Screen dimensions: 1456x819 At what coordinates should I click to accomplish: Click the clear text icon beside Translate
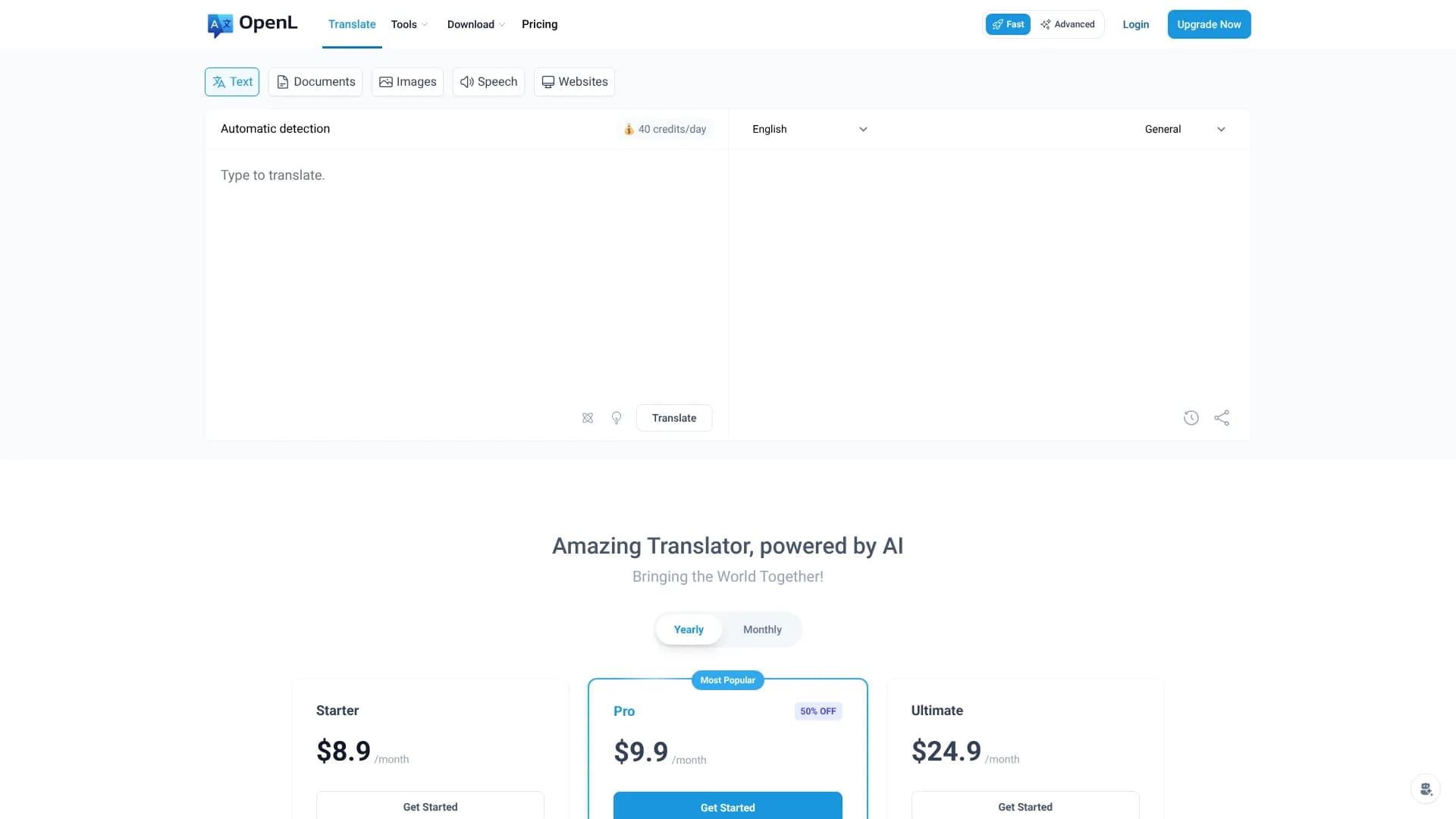coord(588,418)
